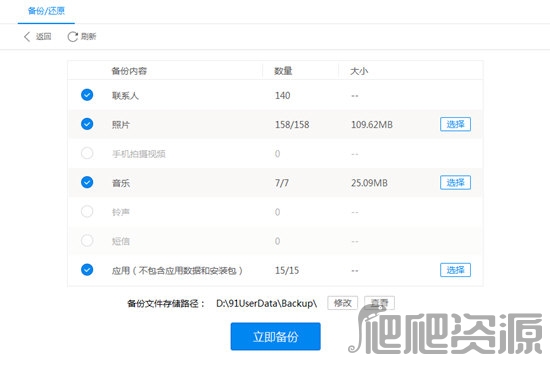Click the 铃声 row label
The width and height of the screenshot is (550, 365).
[x=121, y=212]
